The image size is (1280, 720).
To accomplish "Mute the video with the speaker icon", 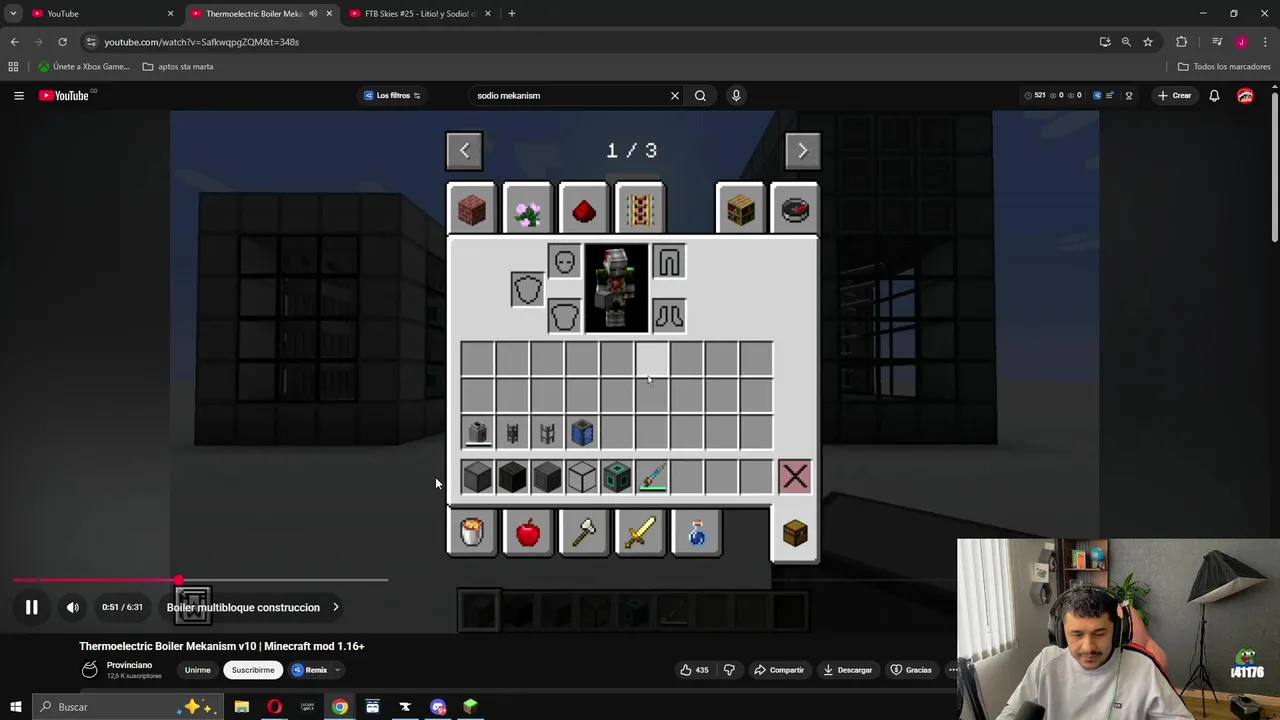I will [x=72, y=607].
